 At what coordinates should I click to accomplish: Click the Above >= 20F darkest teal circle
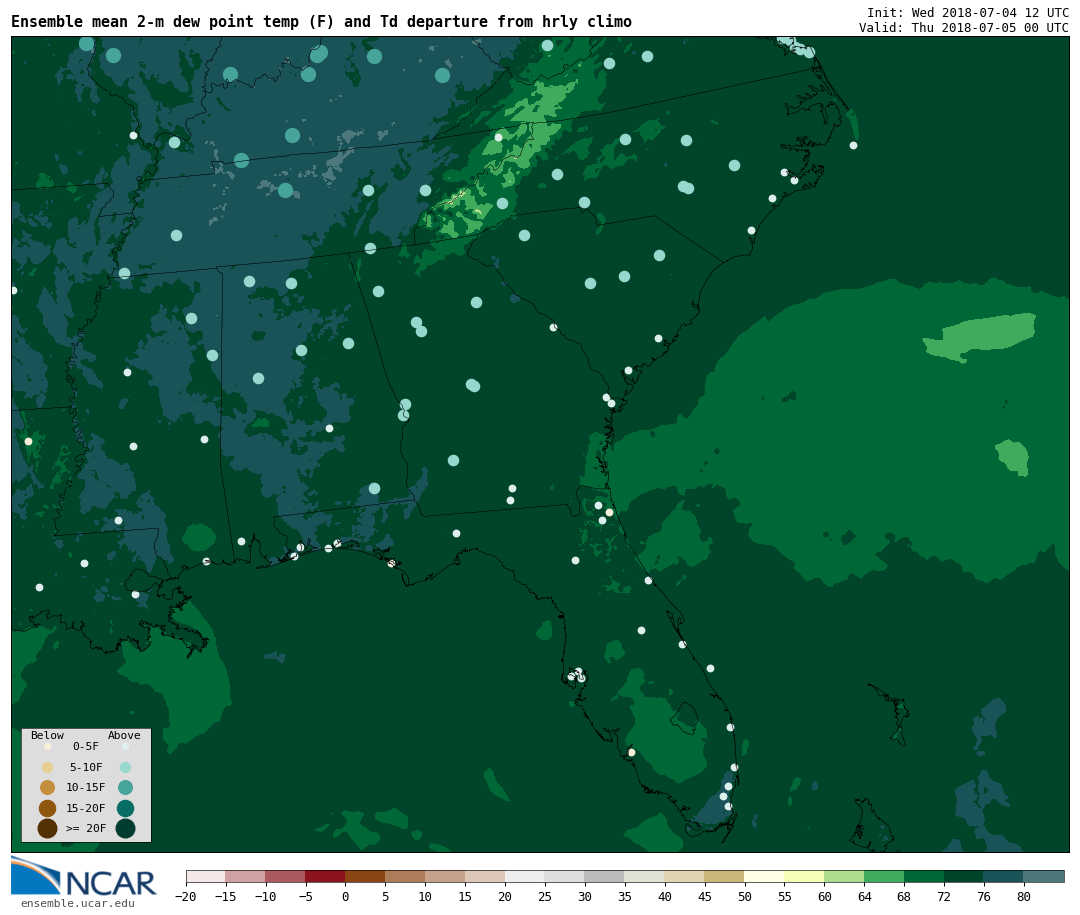[125, 828]
